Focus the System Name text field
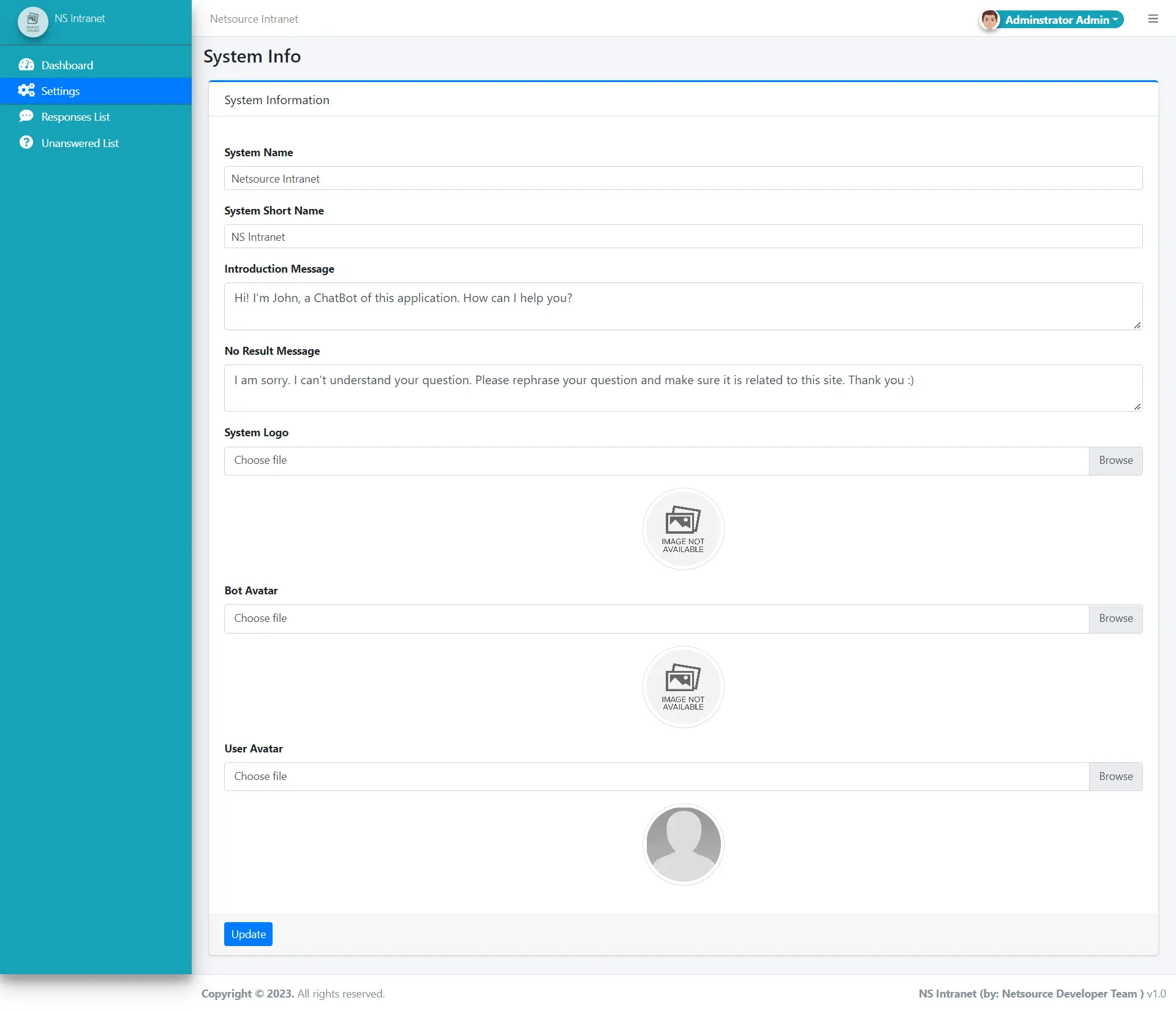This screenshot has width=1176, height=1011. [683, 178]
